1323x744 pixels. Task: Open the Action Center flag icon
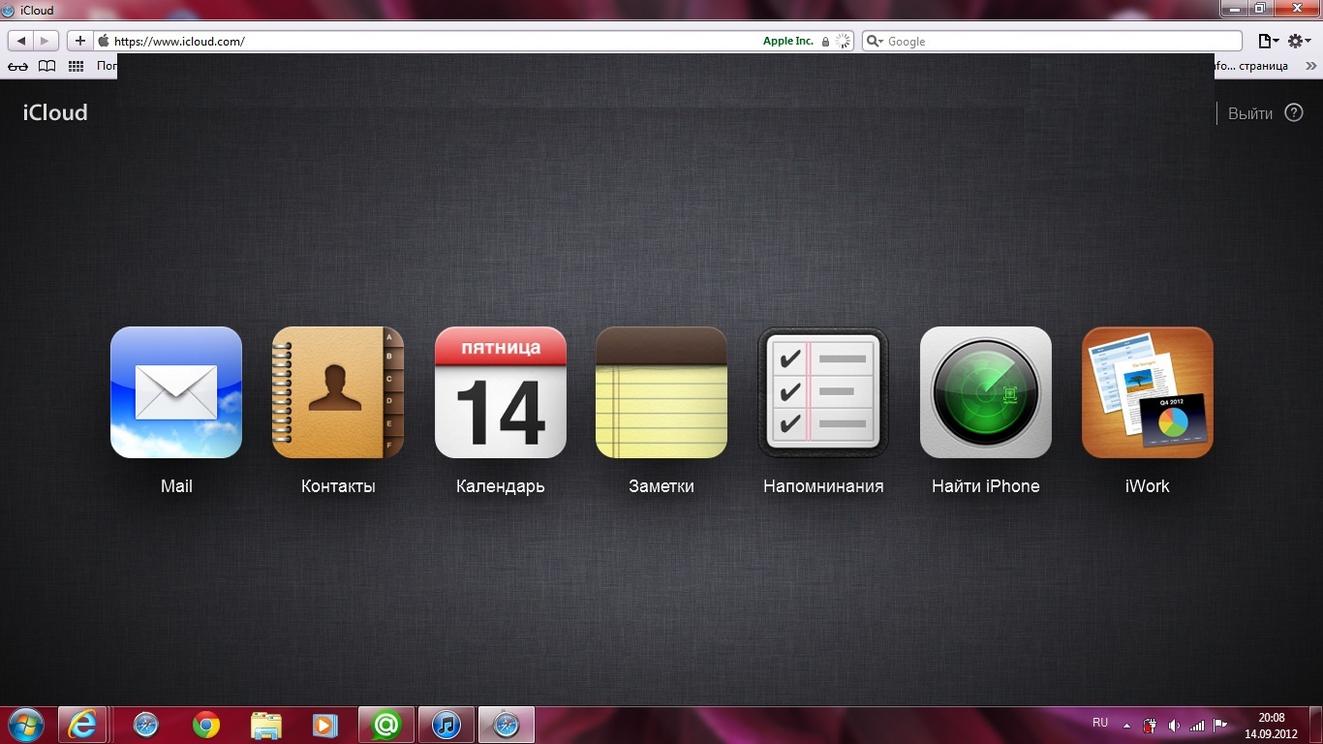pyautogui.click(x=1220, y=725)
